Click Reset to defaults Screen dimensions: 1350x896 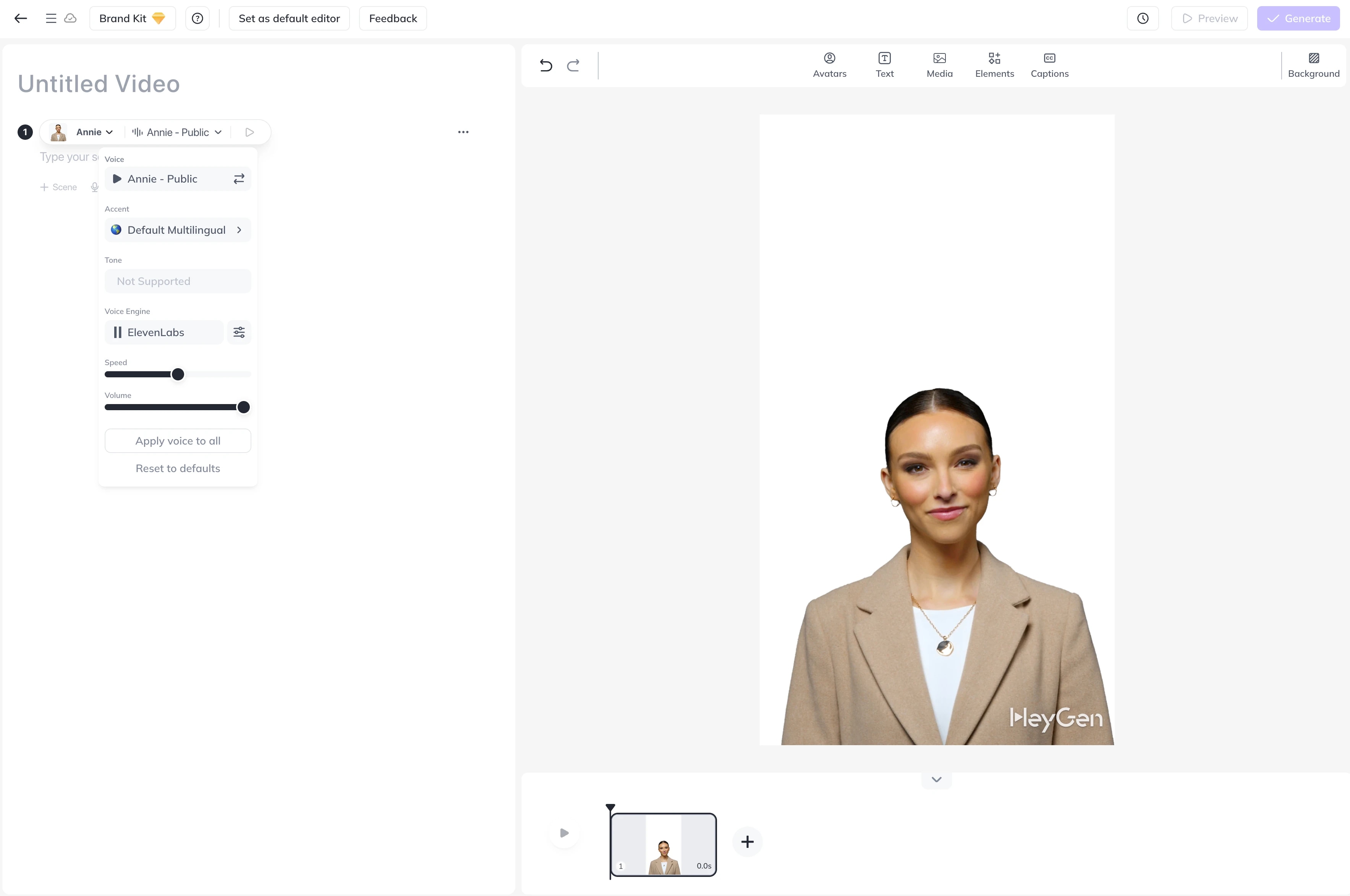(178, 468)
